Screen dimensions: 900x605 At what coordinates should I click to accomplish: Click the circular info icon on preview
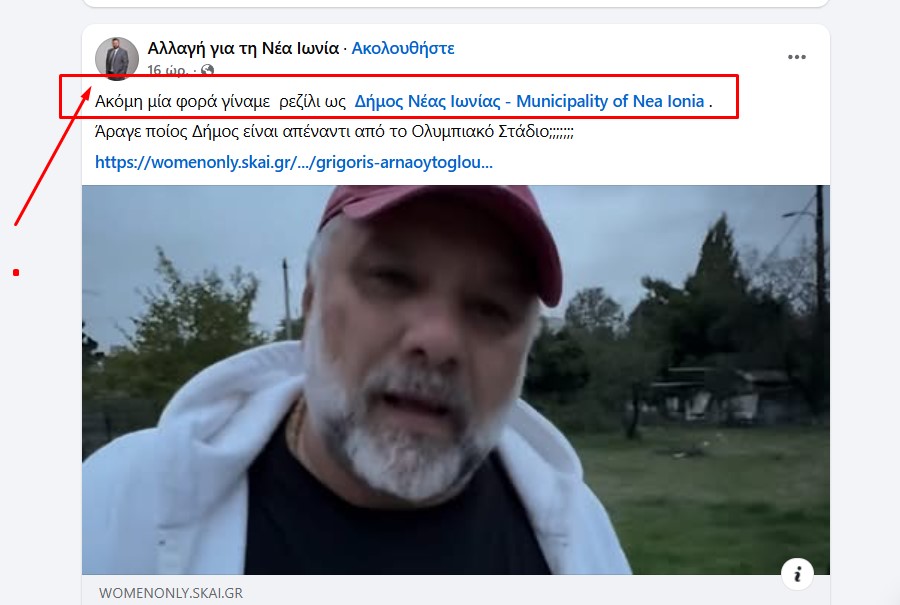tap(797, 573)
